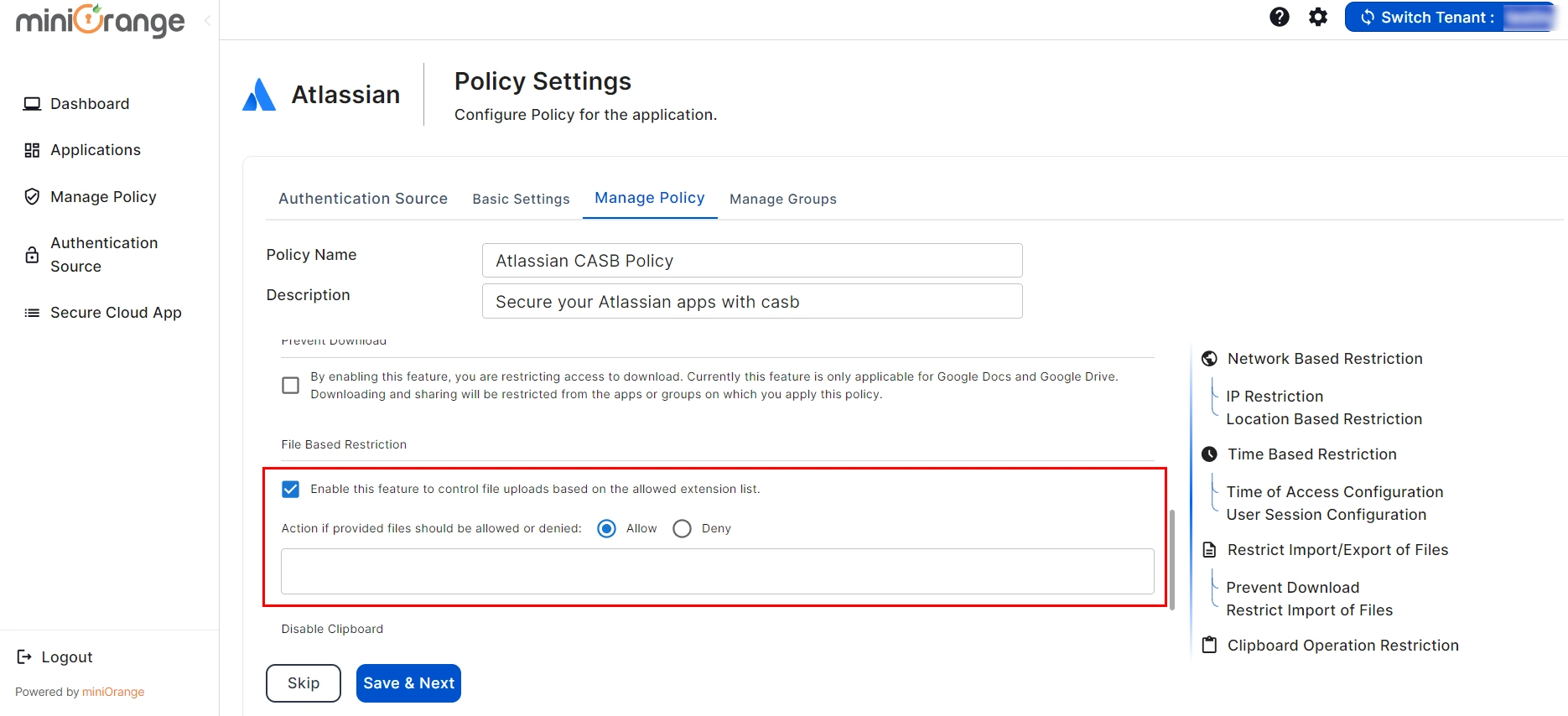The image size is (1568, 716).
Task: Click the Time Based Restriction clock icon
Action: (1209, 454)
